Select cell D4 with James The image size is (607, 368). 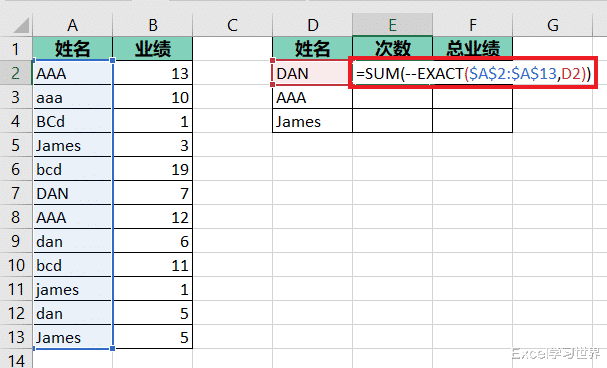tap(312, 121)
